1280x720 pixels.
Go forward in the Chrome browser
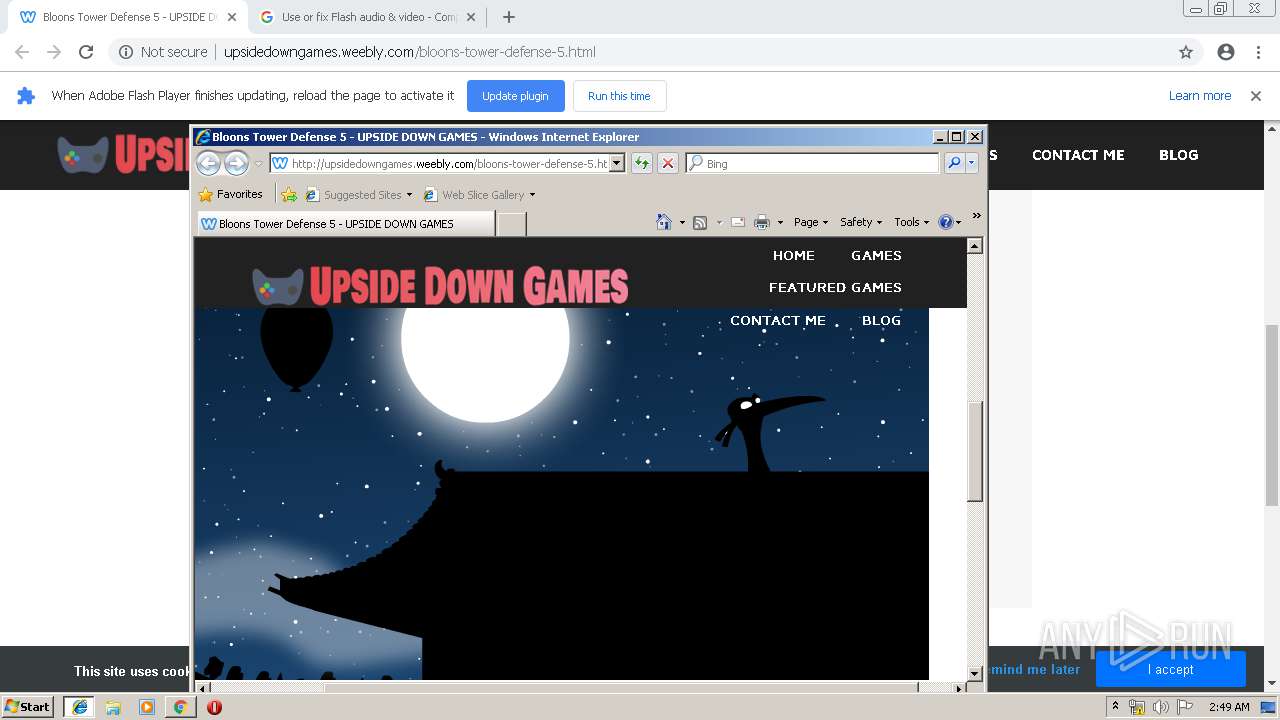(54, 52)
